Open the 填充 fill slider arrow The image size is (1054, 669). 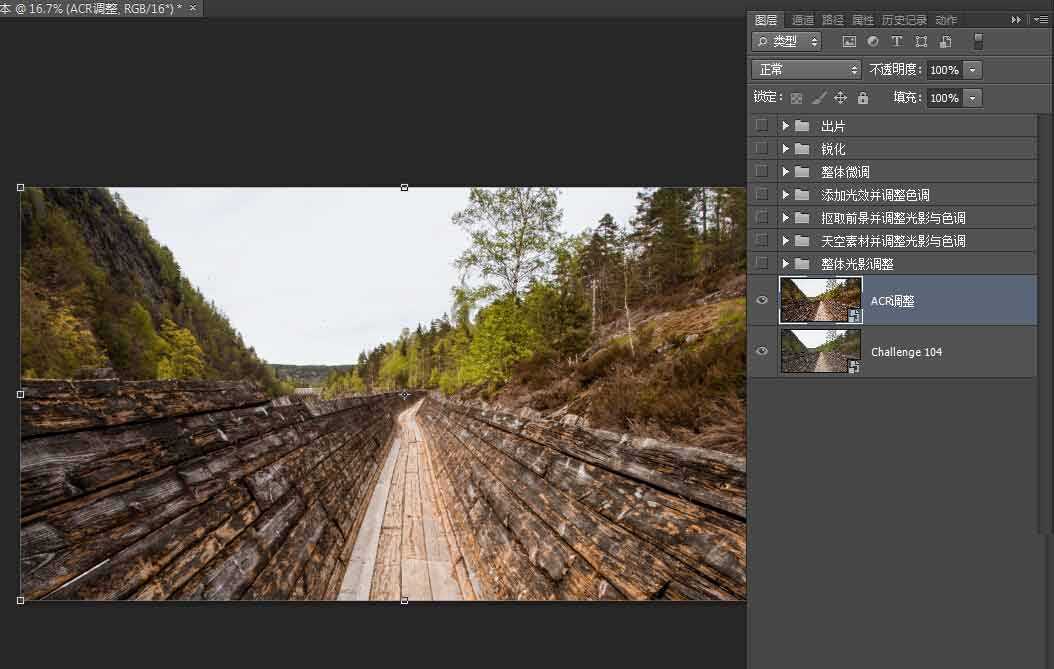973,98
